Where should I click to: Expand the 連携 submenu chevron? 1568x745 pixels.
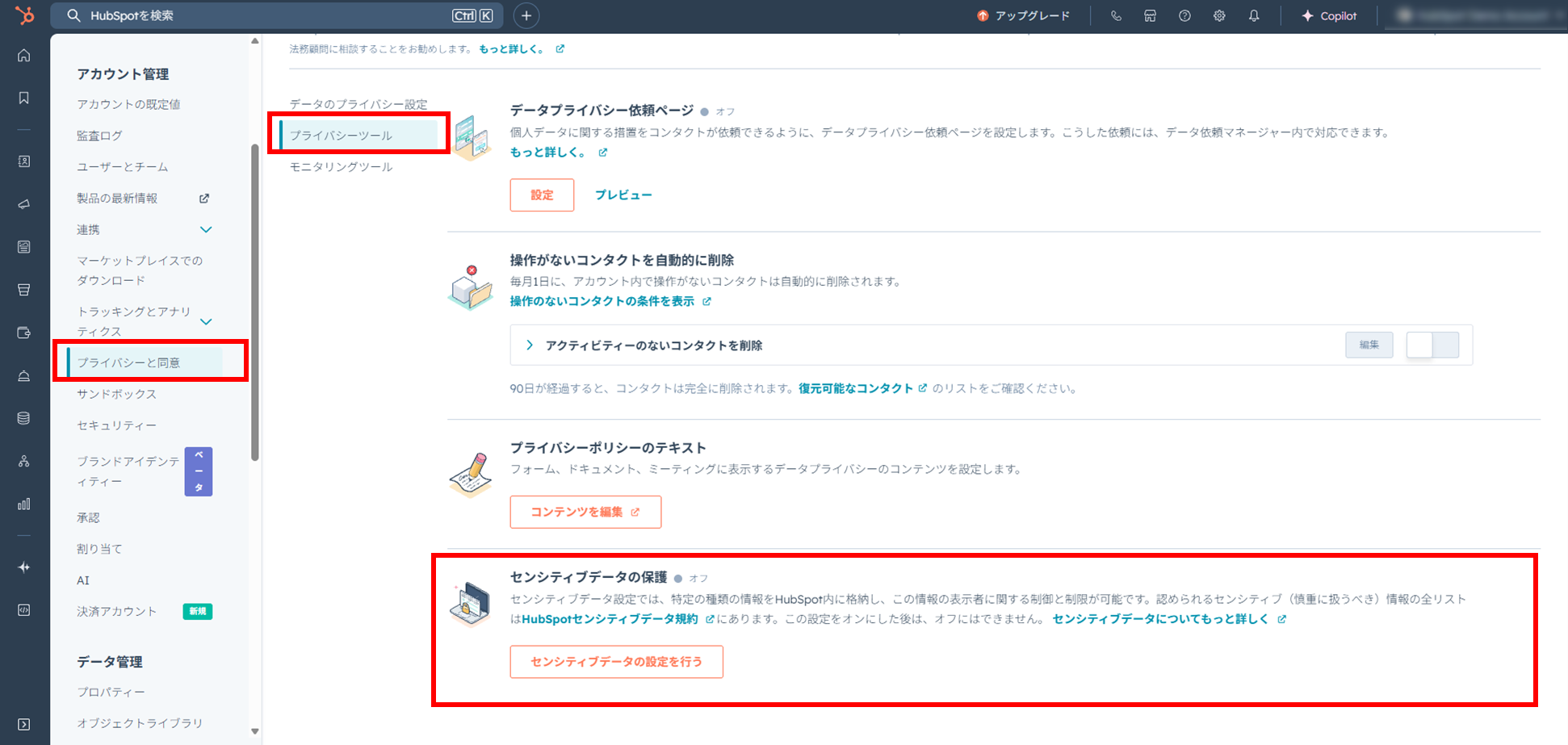click(206, 230)
